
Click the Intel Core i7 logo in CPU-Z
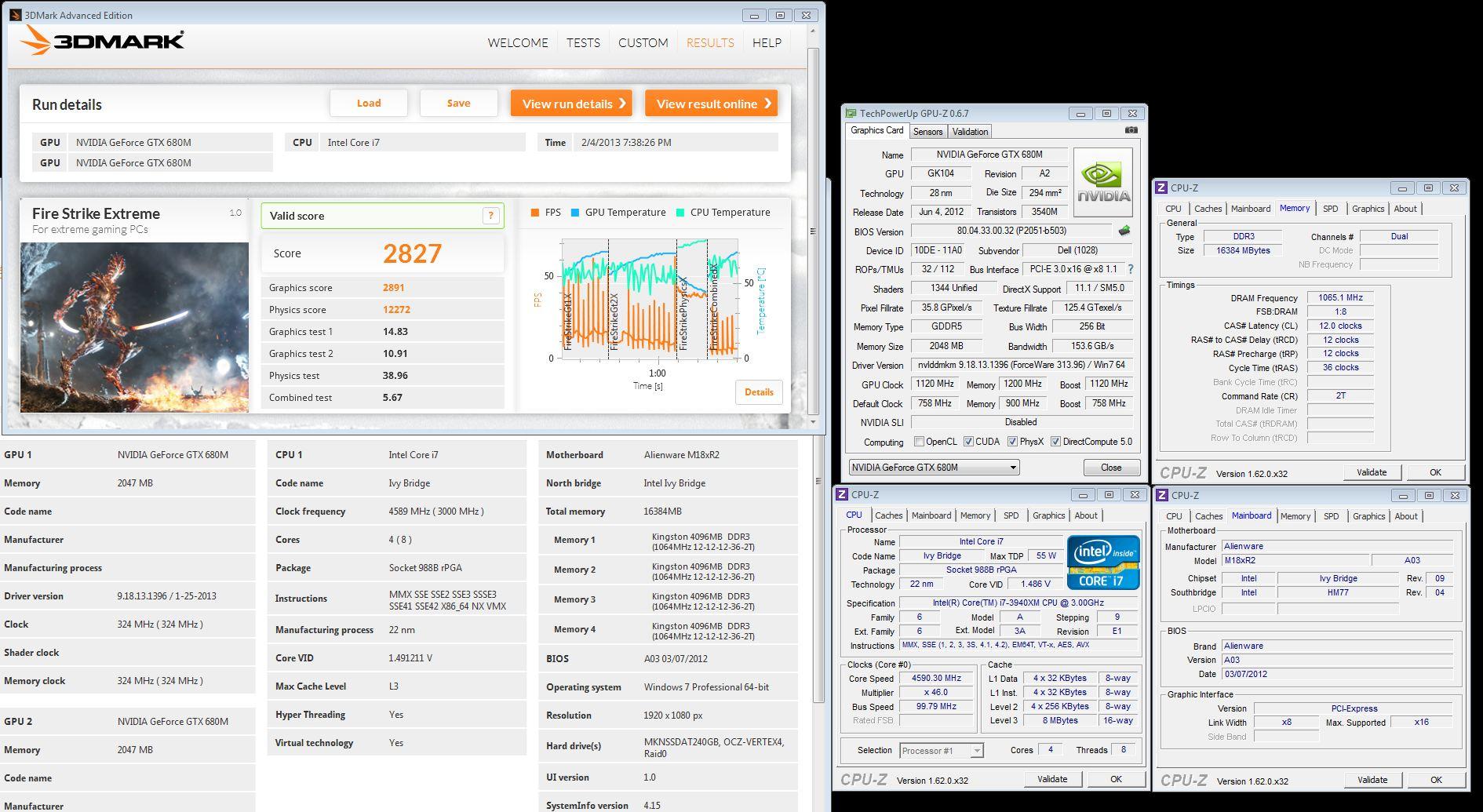point(1103,563)
